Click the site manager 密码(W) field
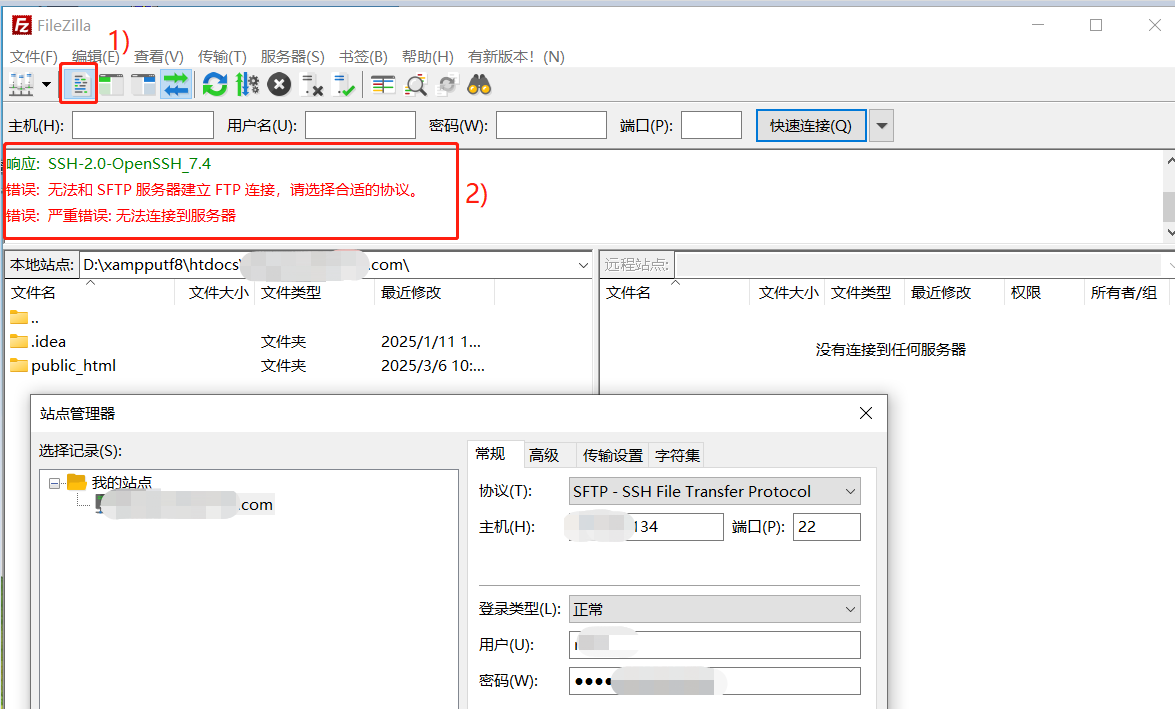The image size is (1175, 709). [x=715, y=681]
